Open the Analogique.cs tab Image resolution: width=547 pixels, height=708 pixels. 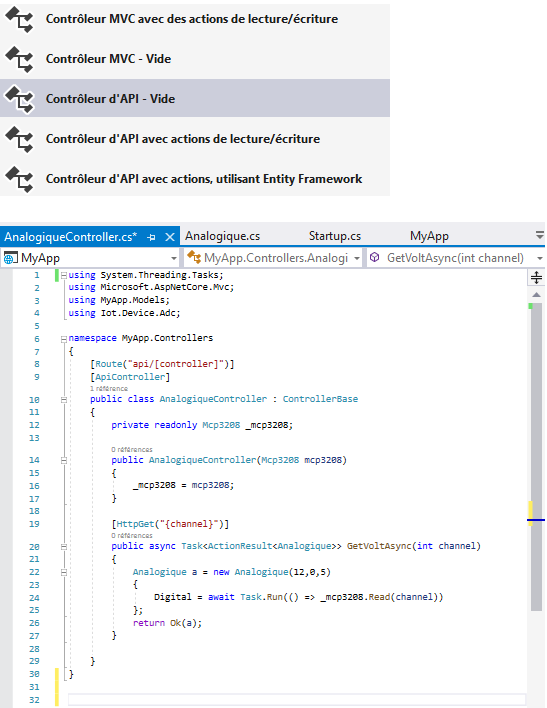point(223,236)
